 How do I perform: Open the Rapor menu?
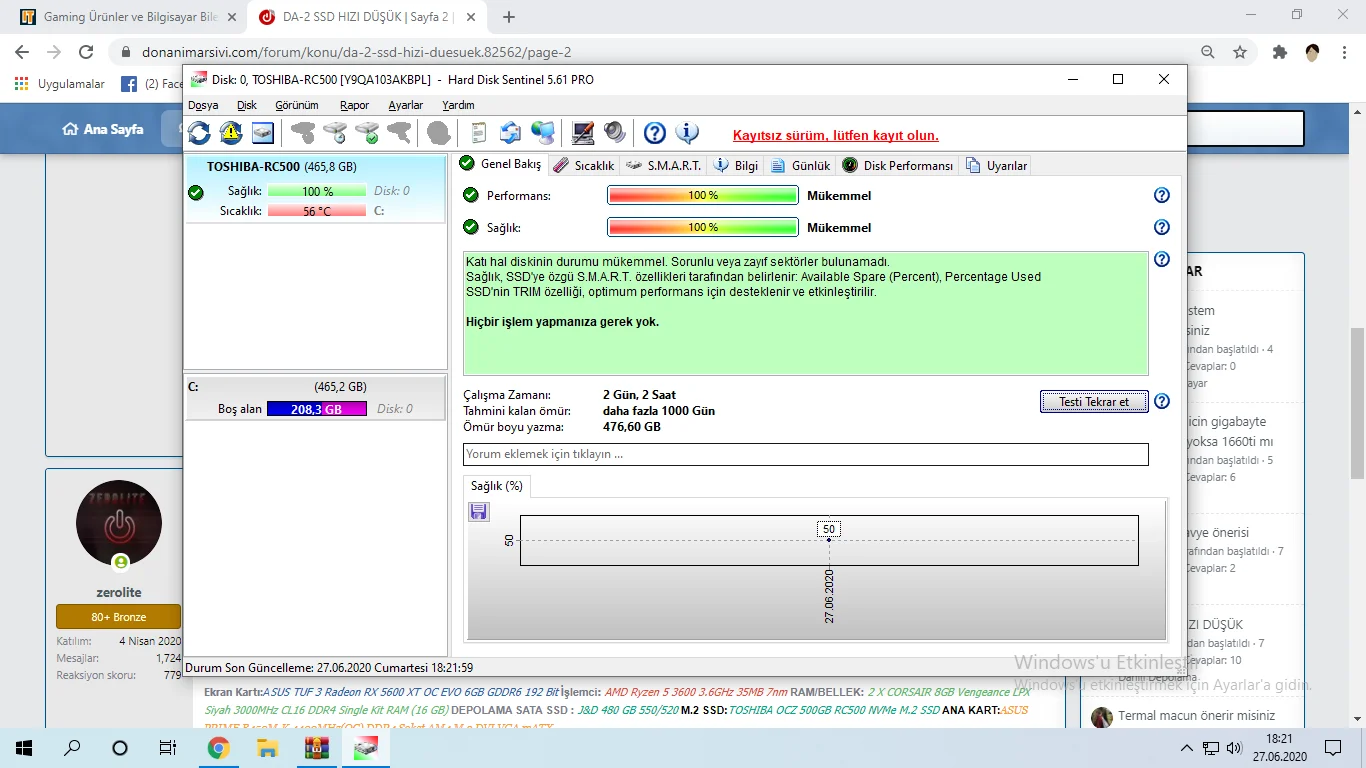(355, 105)
